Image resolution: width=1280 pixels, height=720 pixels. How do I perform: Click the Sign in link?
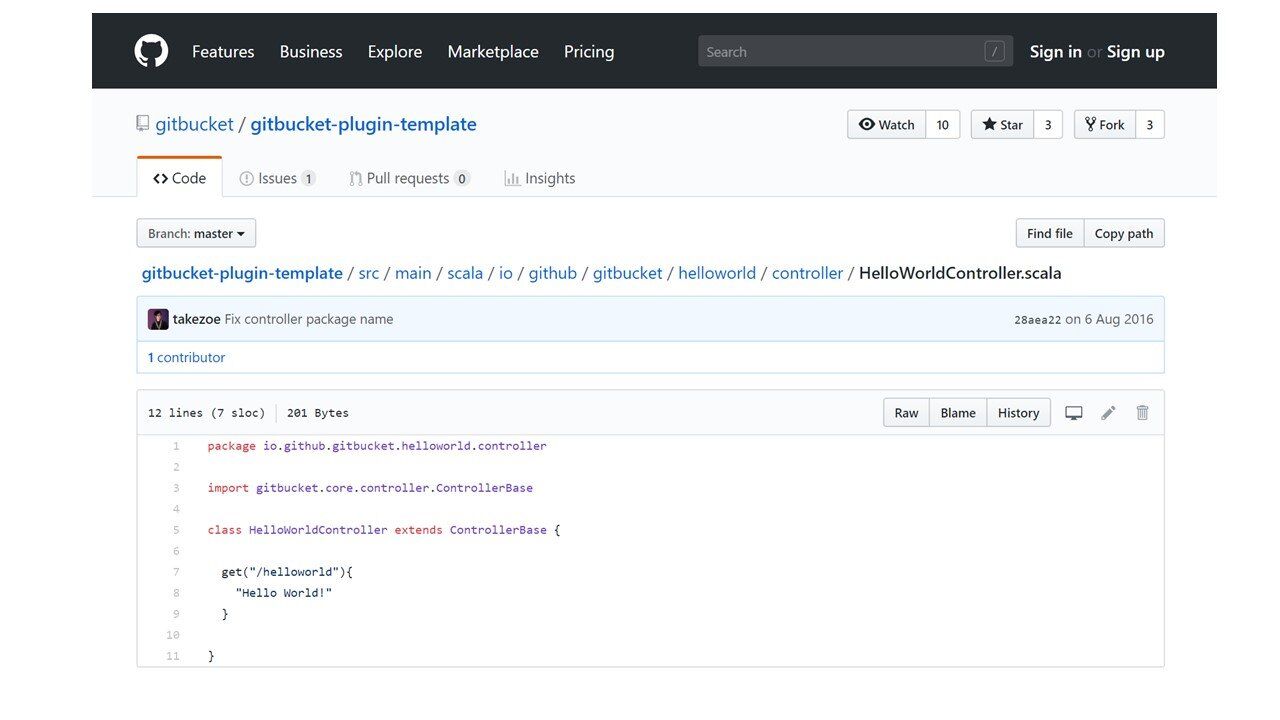pos(1055,52)
